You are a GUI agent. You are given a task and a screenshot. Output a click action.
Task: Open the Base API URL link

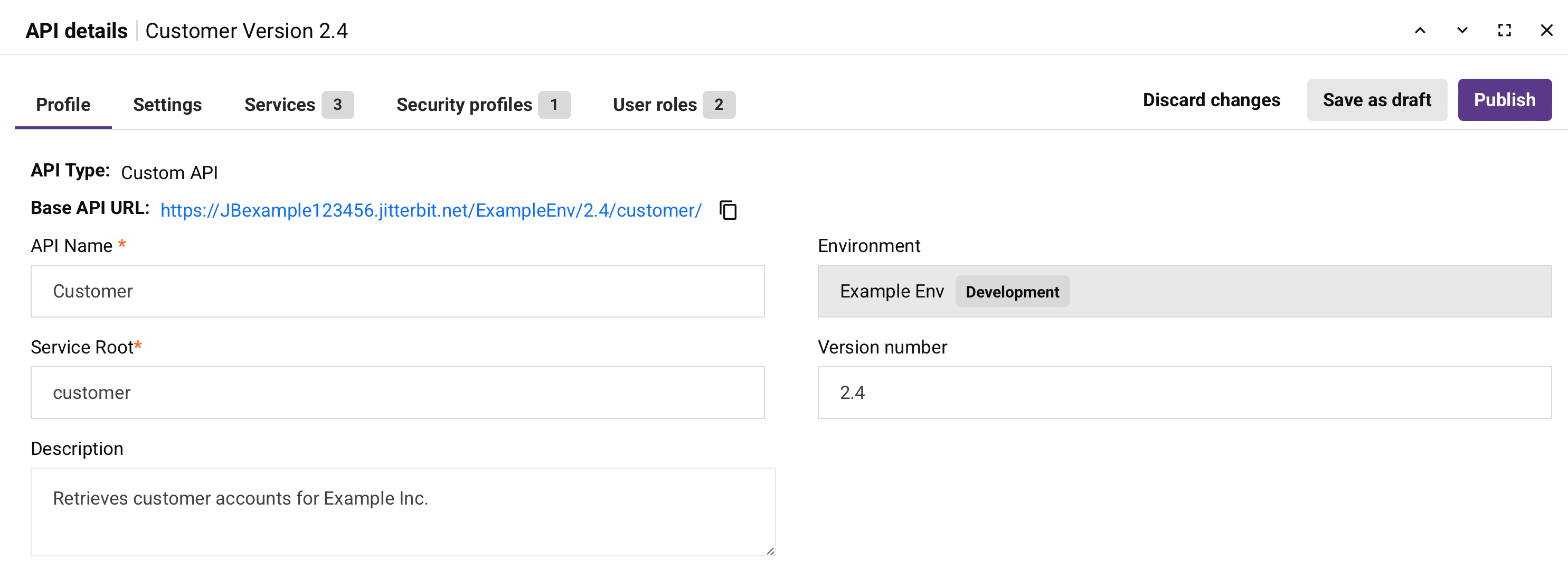430,211
